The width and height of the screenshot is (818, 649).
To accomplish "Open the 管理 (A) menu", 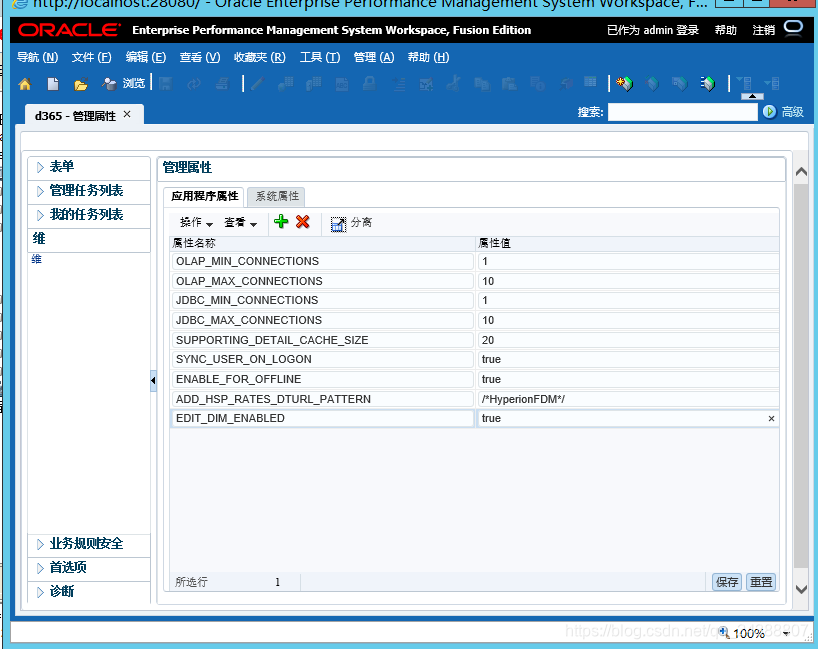I will (374, 57).
